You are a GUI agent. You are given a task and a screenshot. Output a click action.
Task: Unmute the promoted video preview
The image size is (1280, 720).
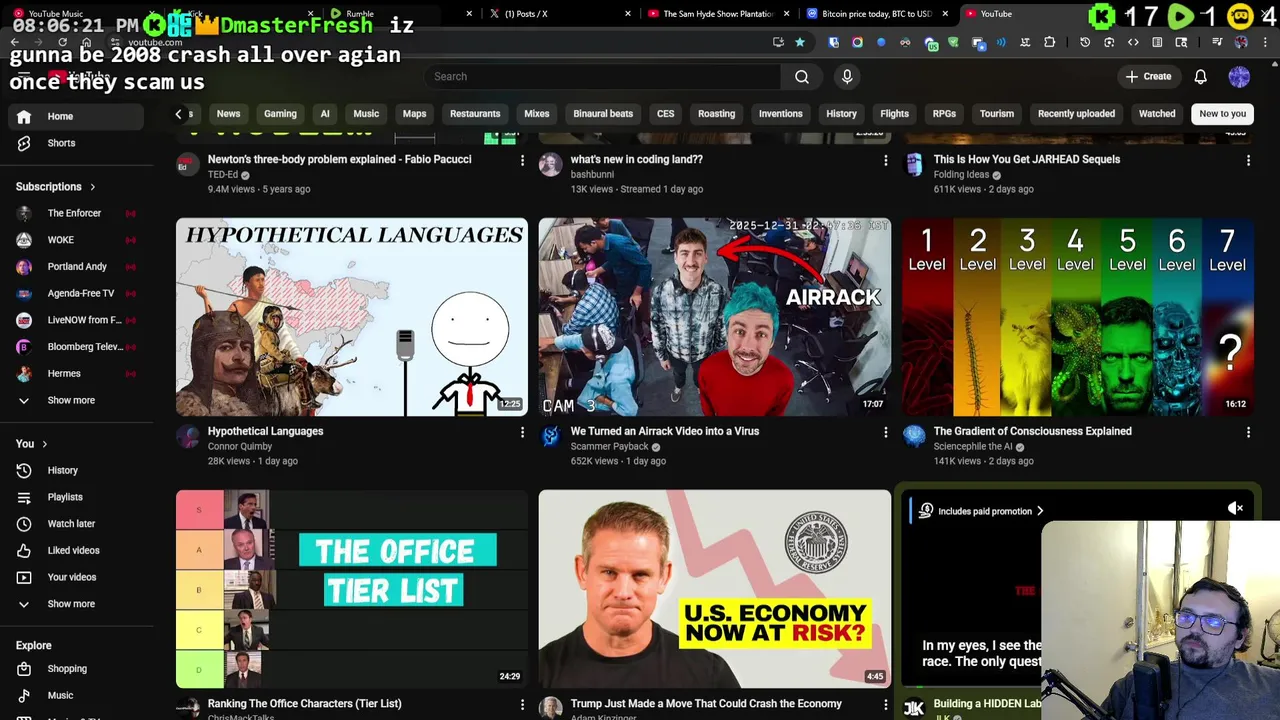pos(1236,508)
